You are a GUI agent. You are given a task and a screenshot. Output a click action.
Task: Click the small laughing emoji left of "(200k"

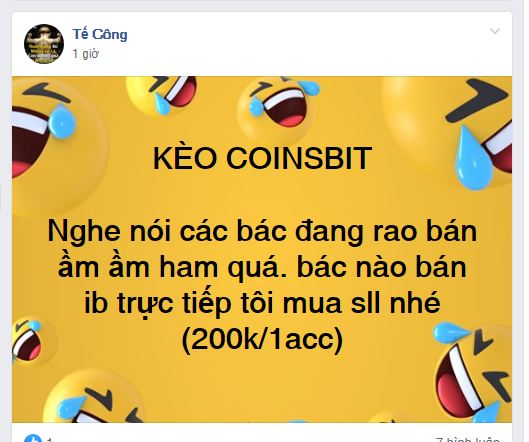pyautogui.click(x=29, y=341)
